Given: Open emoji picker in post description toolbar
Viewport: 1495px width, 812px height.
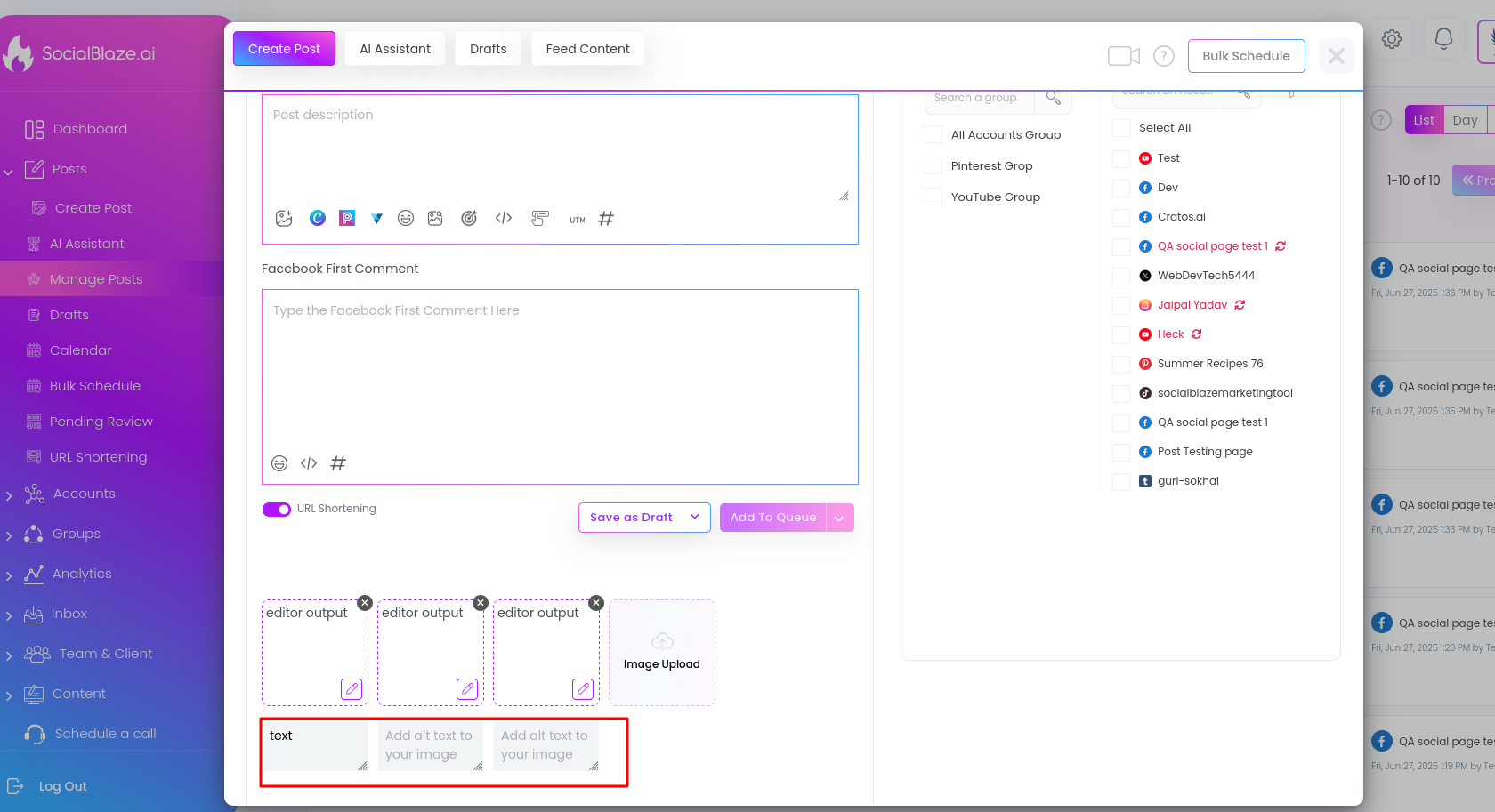Looking at the screenshot, I should click(x=406, y=218).
